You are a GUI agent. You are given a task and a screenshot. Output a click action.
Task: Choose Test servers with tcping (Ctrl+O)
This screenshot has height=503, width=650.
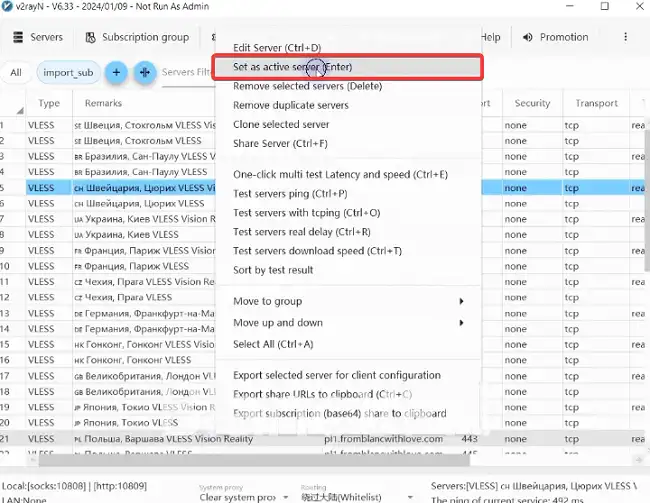pyautogui.click(x=306, y=213)
